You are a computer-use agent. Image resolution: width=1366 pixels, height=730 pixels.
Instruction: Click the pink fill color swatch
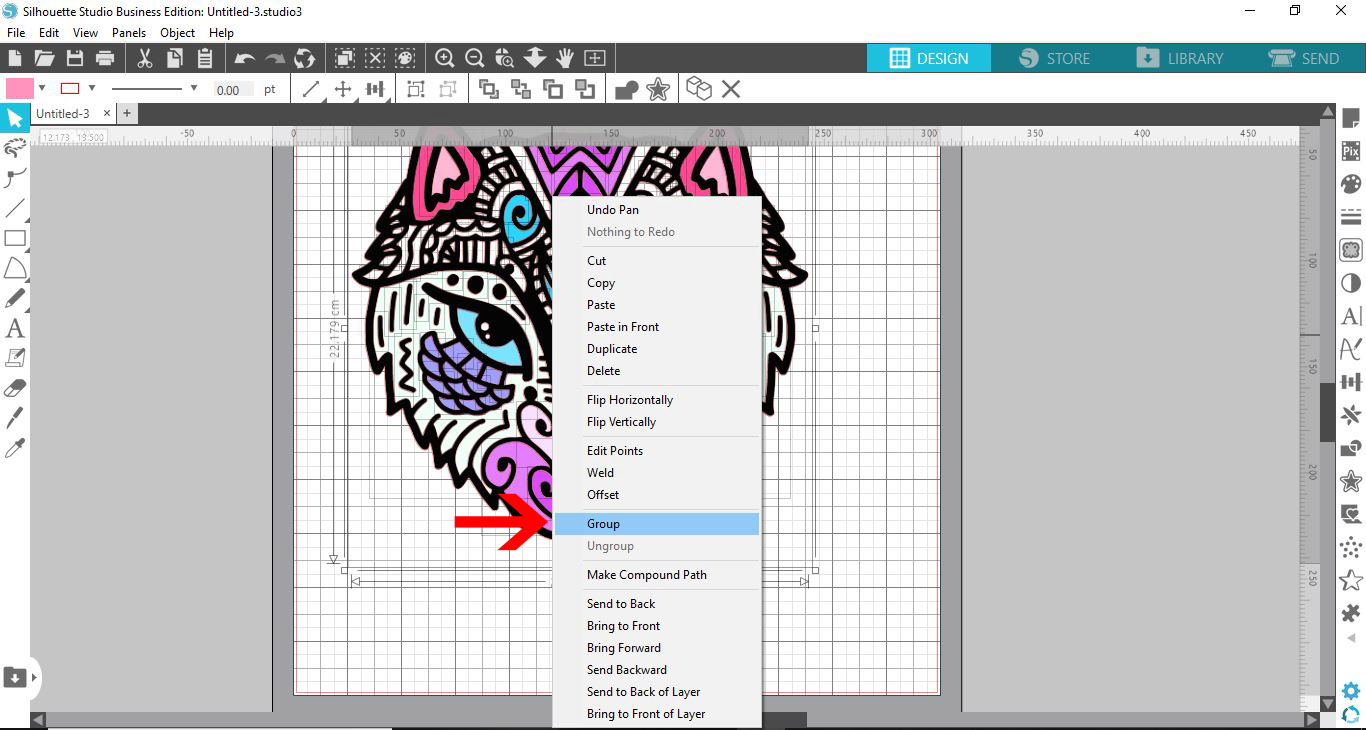point(20,89)
